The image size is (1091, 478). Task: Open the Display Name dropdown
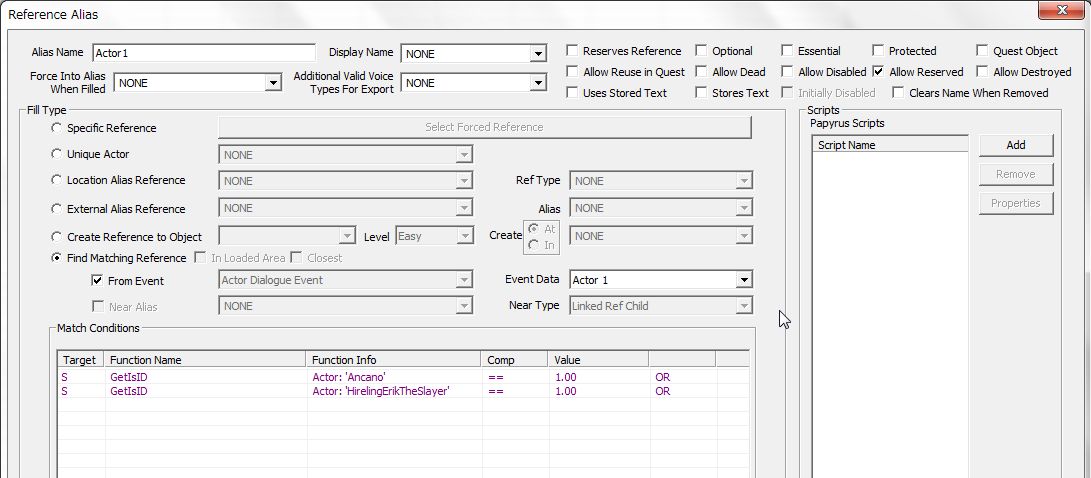[x=538, y=54]
